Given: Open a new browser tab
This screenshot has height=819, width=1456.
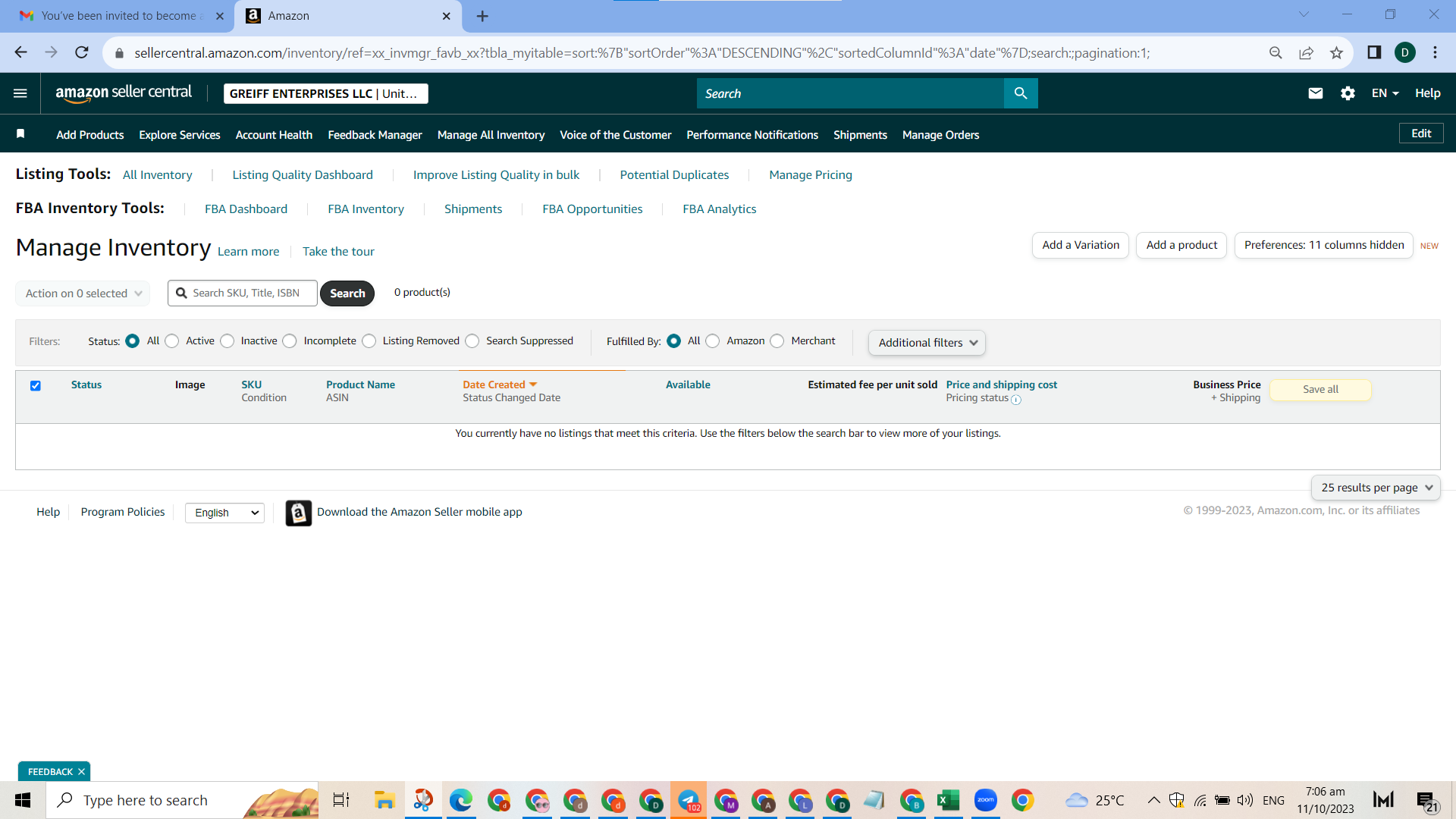Looking at the screenshot, I should 482,16.
